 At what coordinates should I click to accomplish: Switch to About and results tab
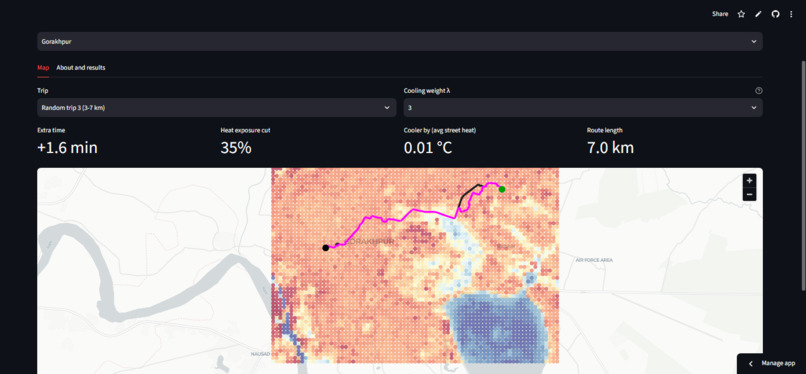[x=81, y=67]
